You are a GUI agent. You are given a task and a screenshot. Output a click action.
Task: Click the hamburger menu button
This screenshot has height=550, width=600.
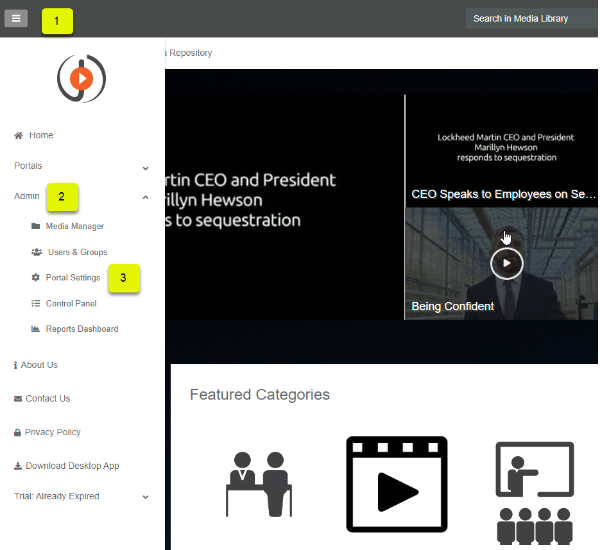tap(16, 19)
